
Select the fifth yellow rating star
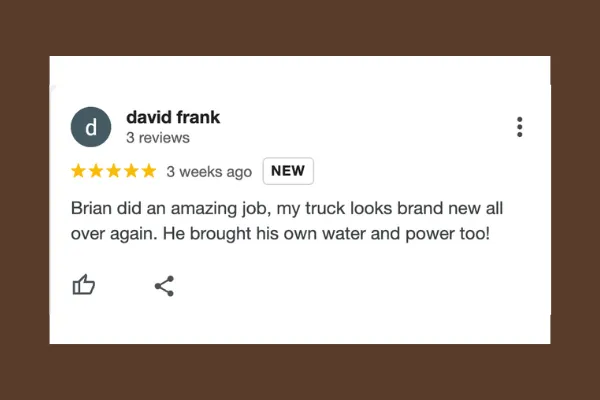coord(149,171)
